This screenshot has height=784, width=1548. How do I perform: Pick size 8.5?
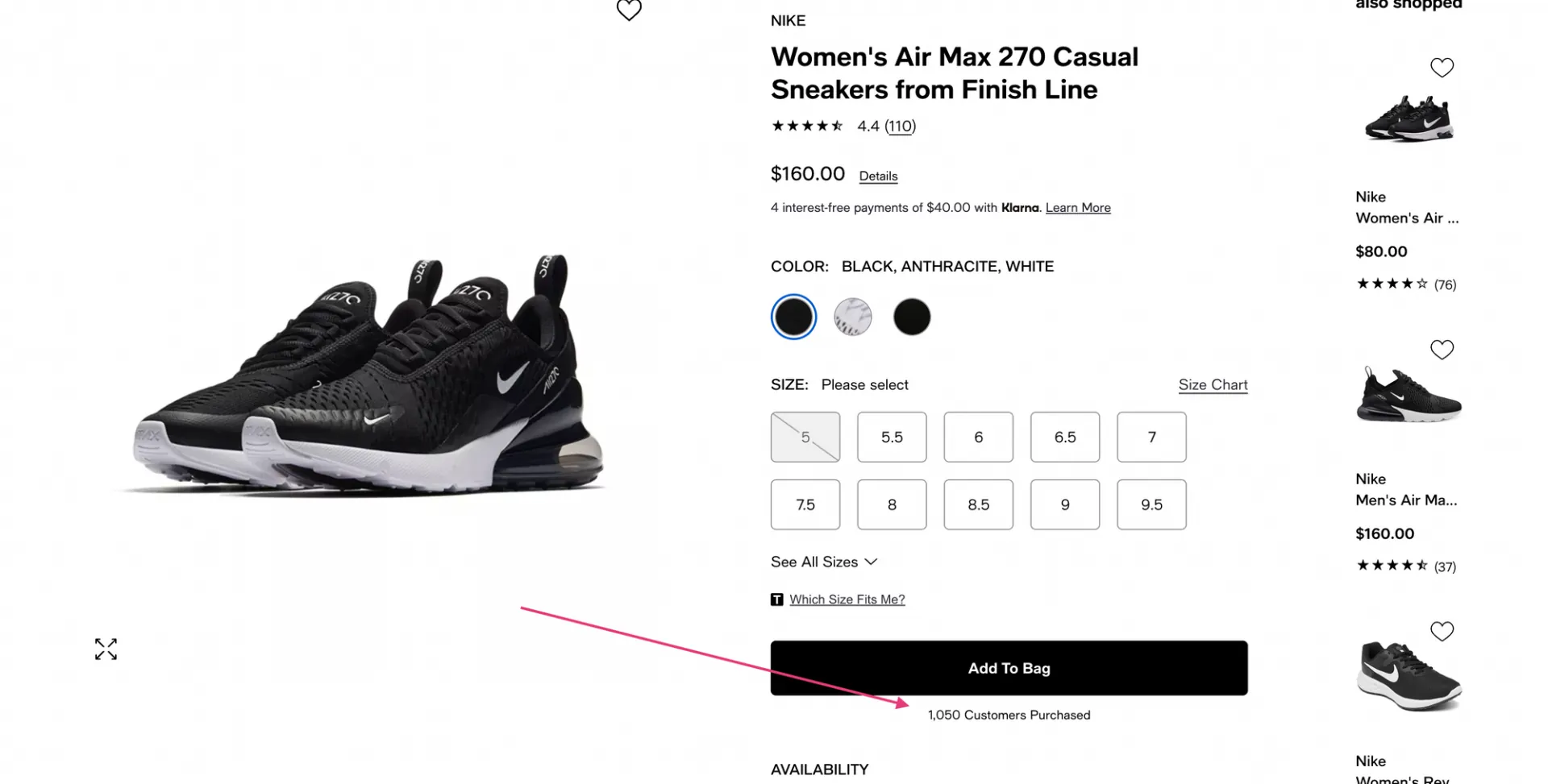[x=978, y=504]
